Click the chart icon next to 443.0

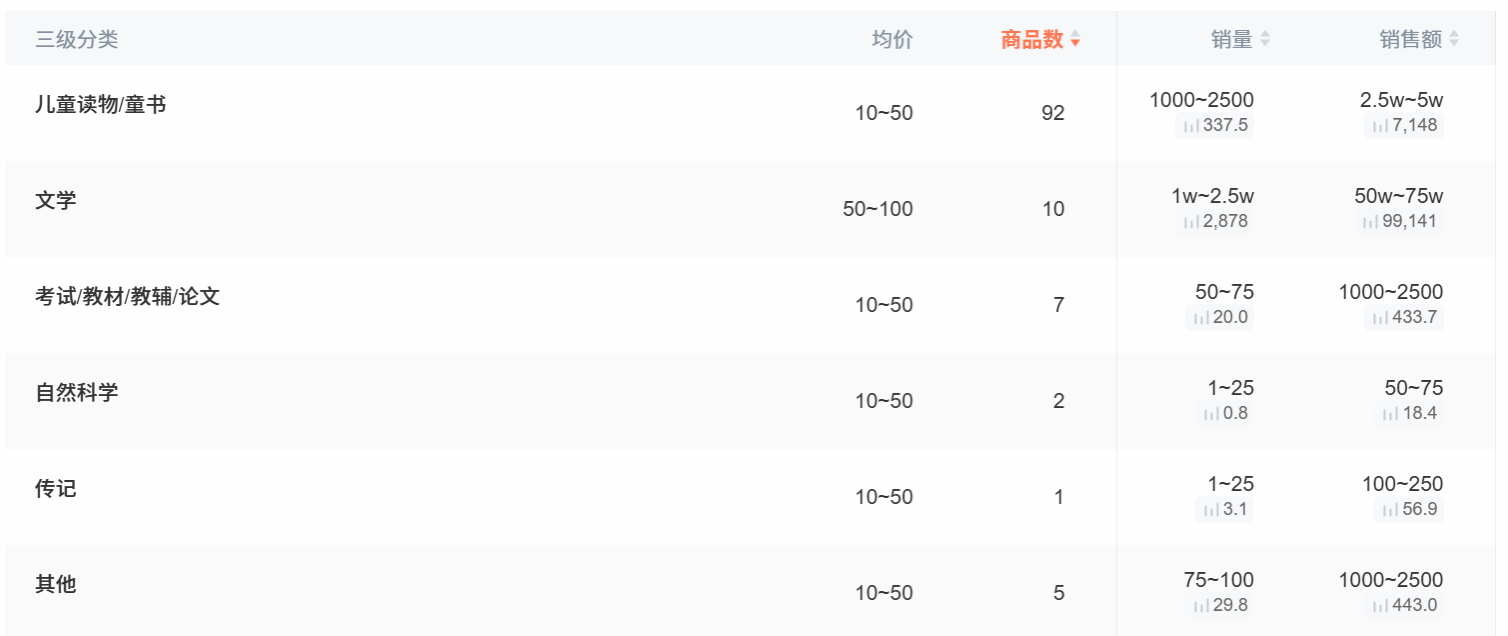1380,606
